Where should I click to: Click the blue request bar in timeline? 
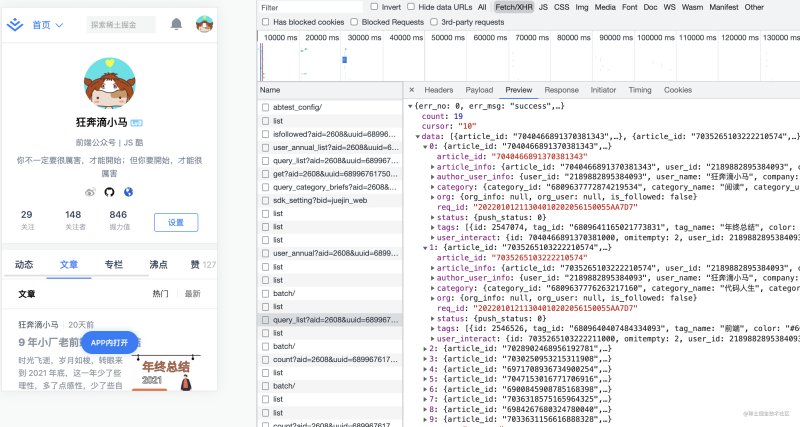click(344, 60)
